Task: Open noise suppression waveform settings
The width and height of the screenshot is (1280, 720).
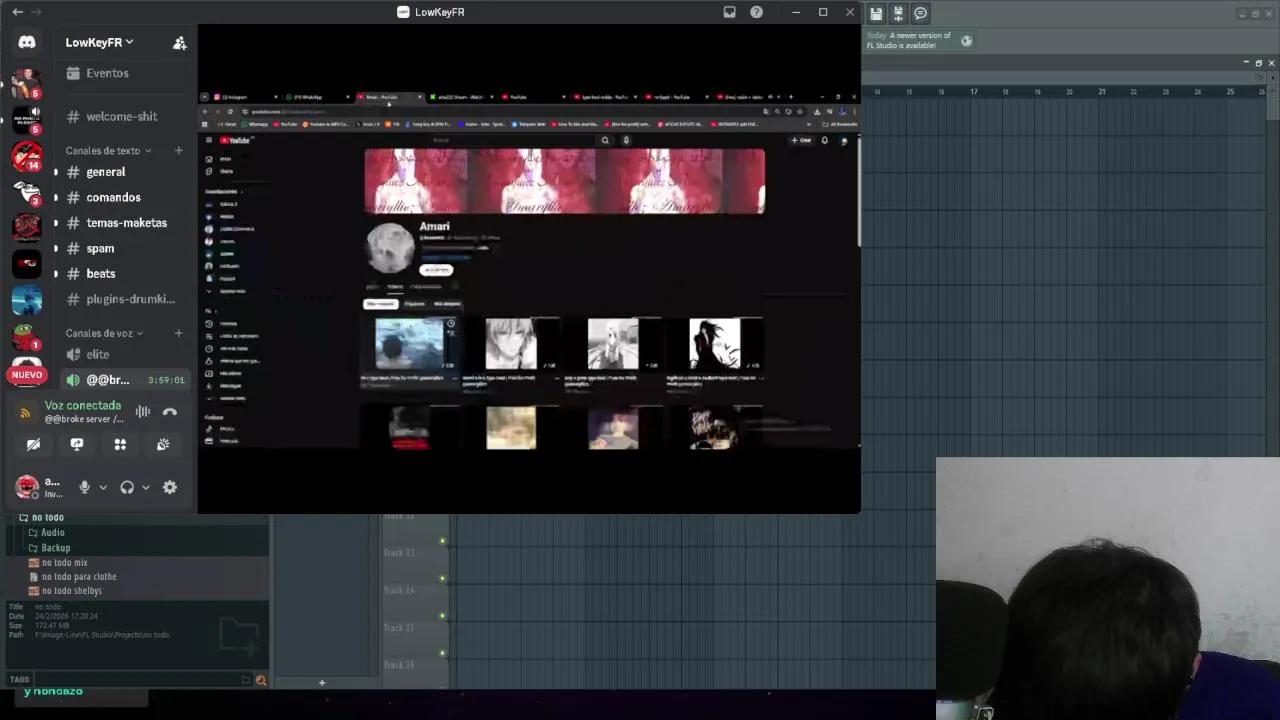Action: coord(143,412)
